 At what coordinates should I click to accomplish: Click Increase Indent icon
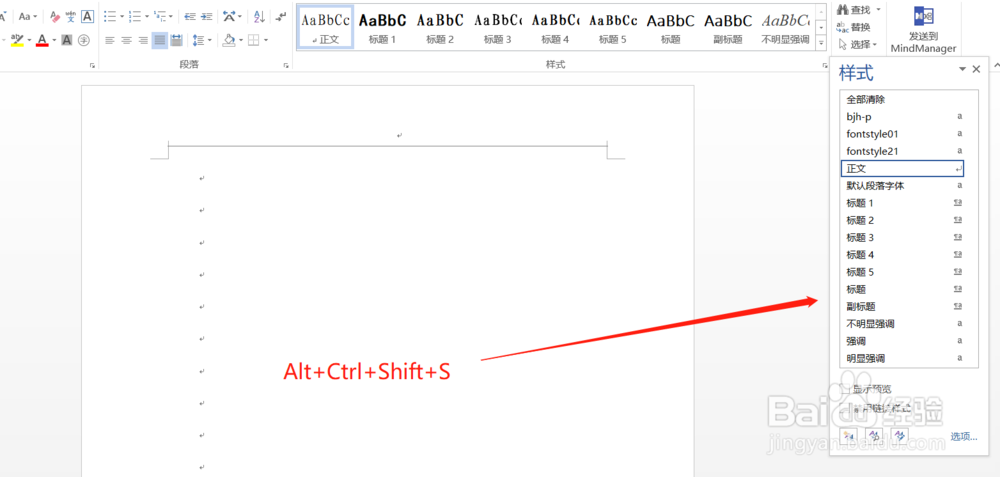click(206, 17)
